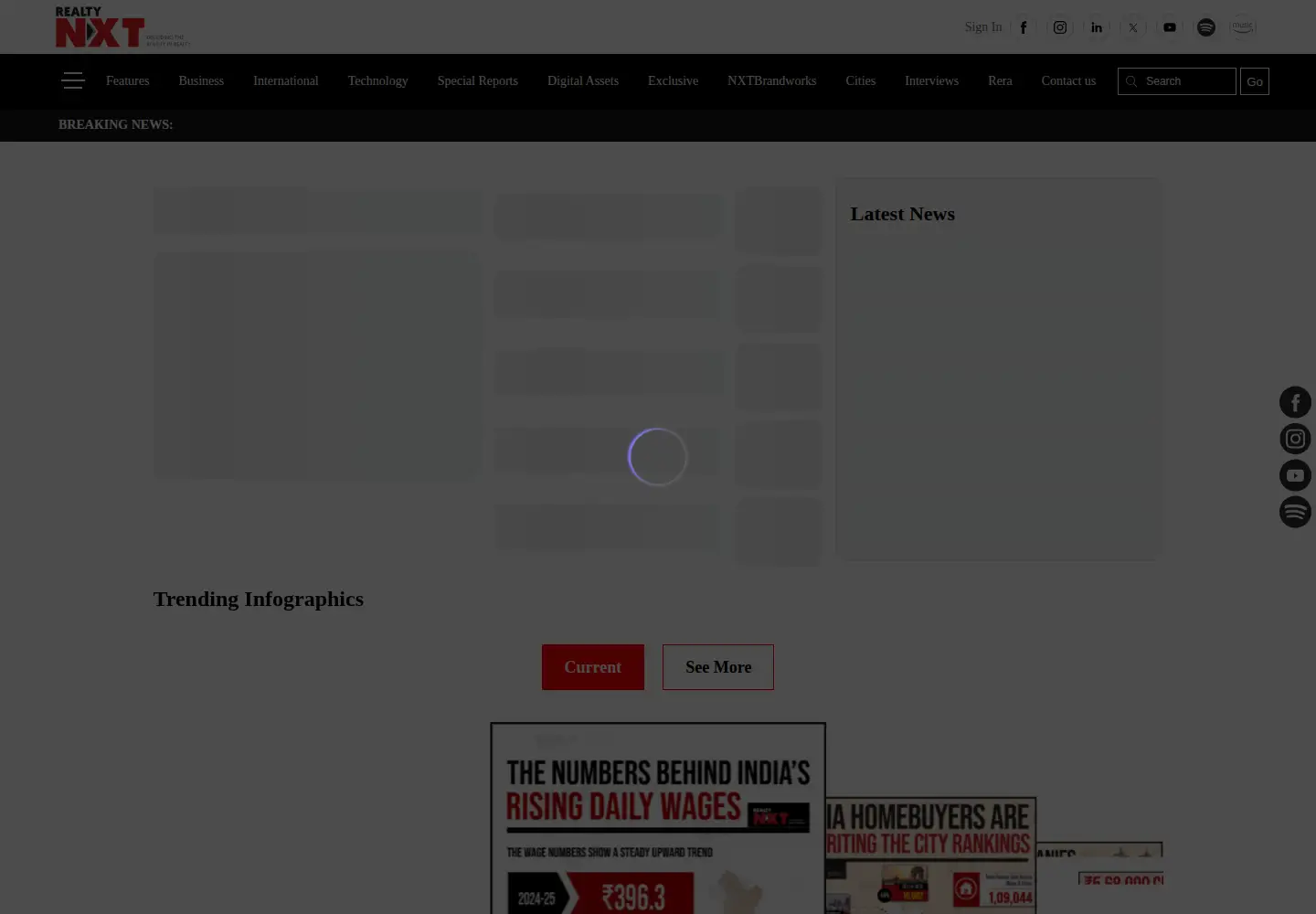
Task: Click the See More infographics button
Action: [x=718, y=667]
